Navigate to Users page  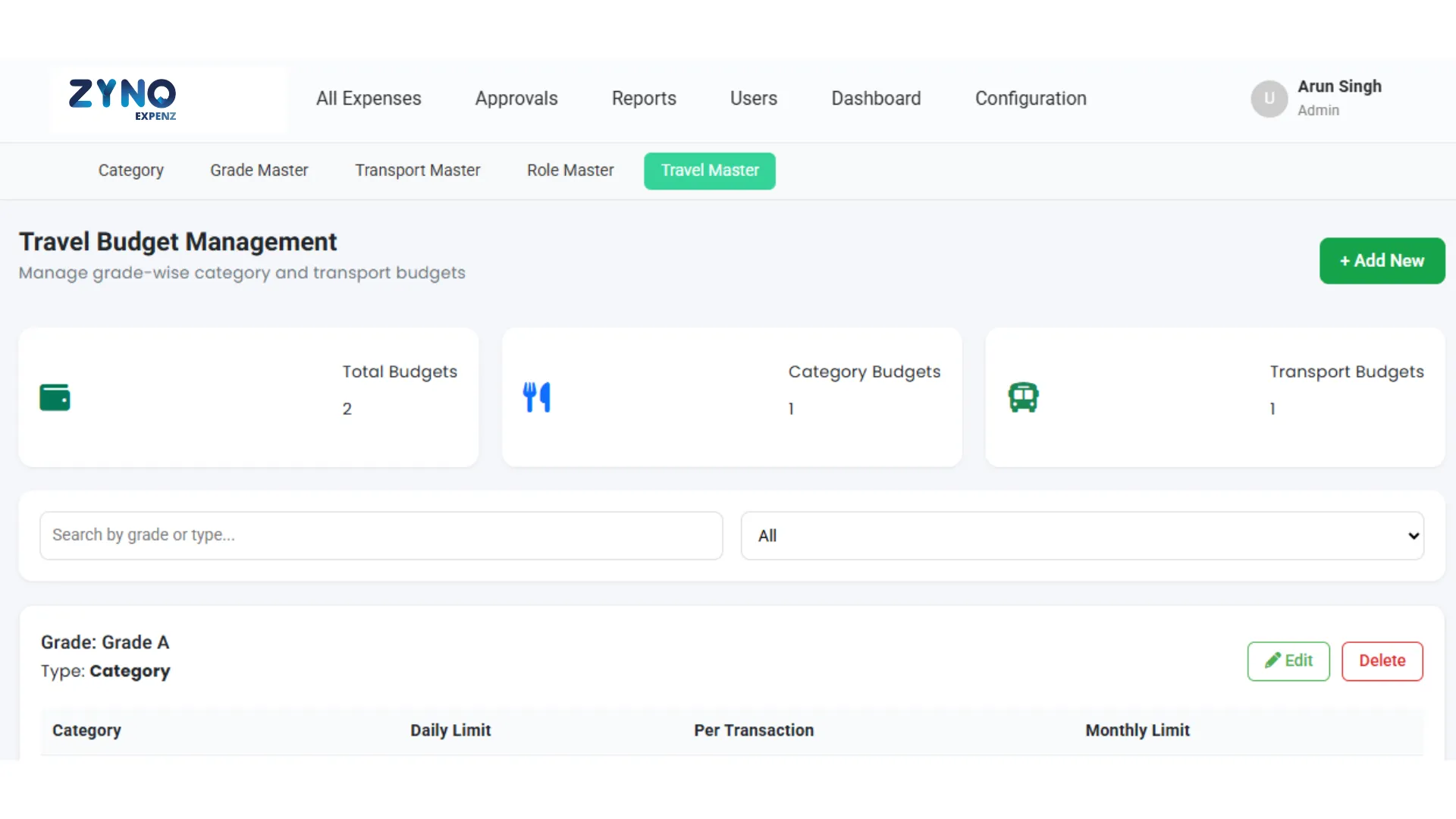click(753, 99)
